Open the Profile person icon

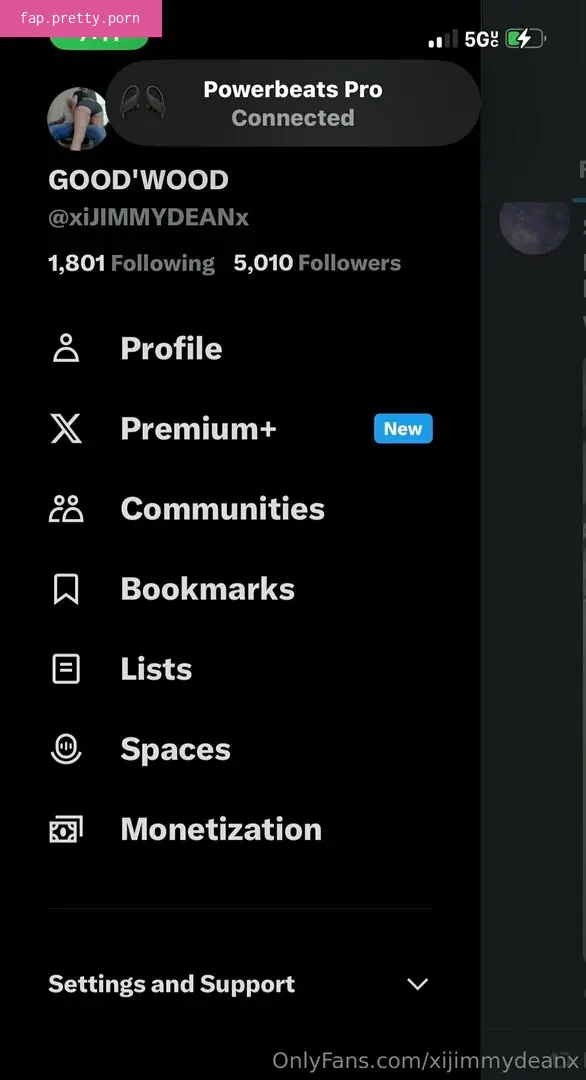tap(66, 348)
